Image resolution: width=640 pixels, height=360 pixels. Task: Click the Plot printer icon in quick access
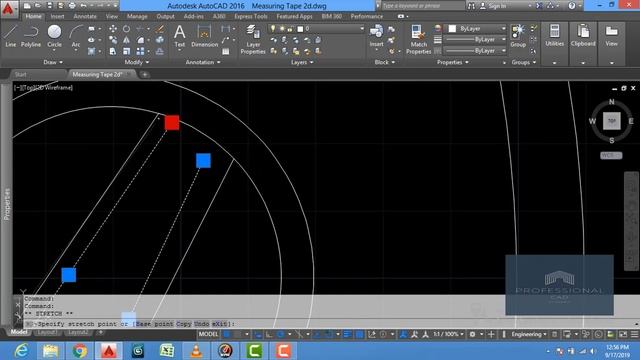(72, 6)
